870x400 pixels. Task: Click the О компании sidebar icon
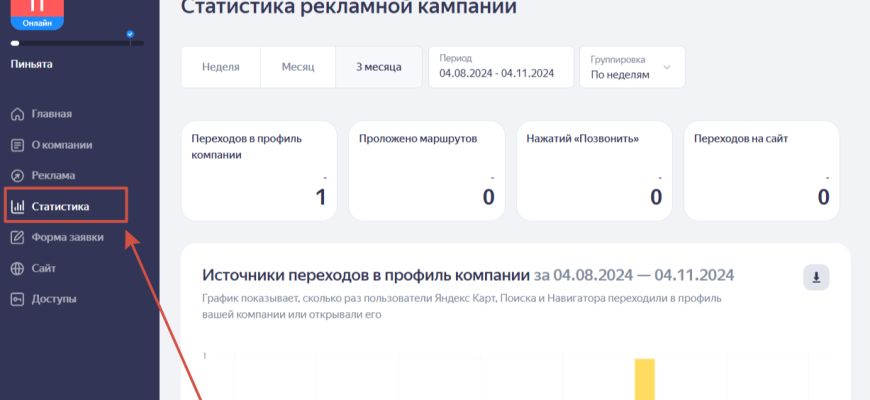click(17, 145)
